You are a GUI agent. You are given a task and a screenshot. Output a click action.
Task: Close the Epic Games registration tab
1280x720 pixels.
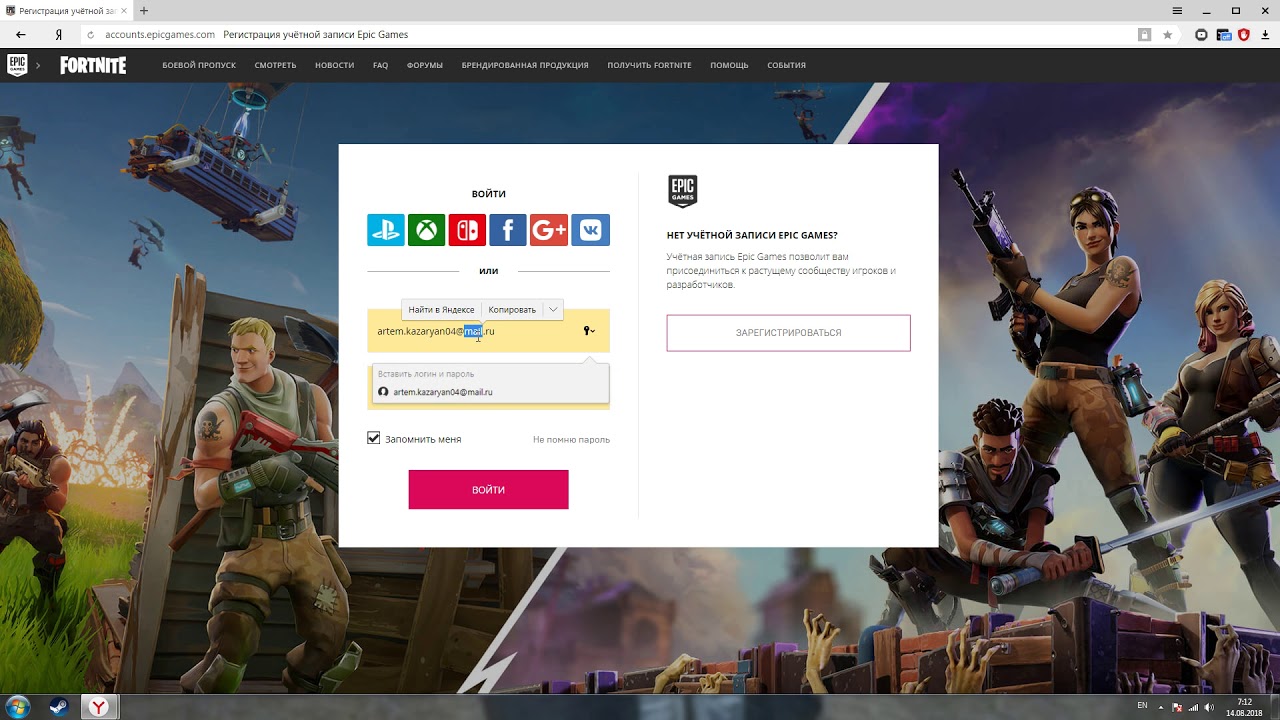[x=124, y=10]
